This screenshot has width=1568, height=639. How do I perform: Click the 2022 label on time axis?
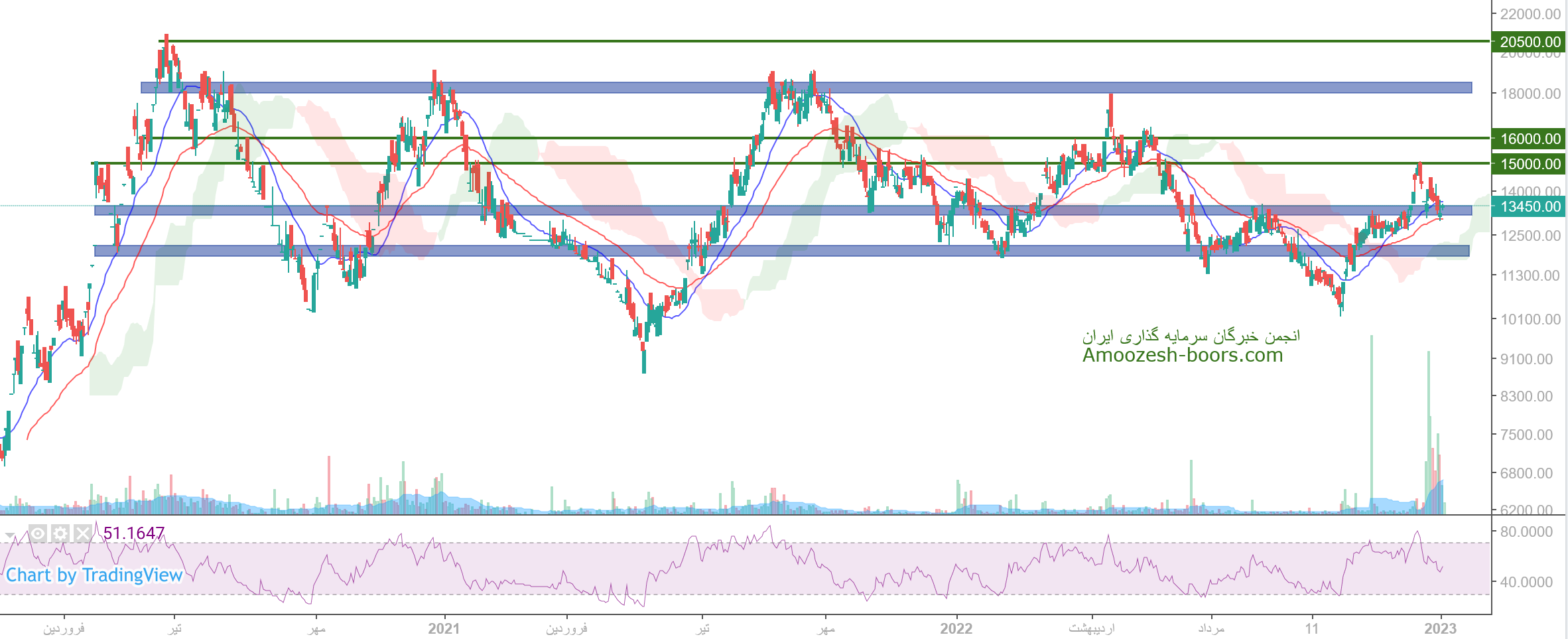956,628
